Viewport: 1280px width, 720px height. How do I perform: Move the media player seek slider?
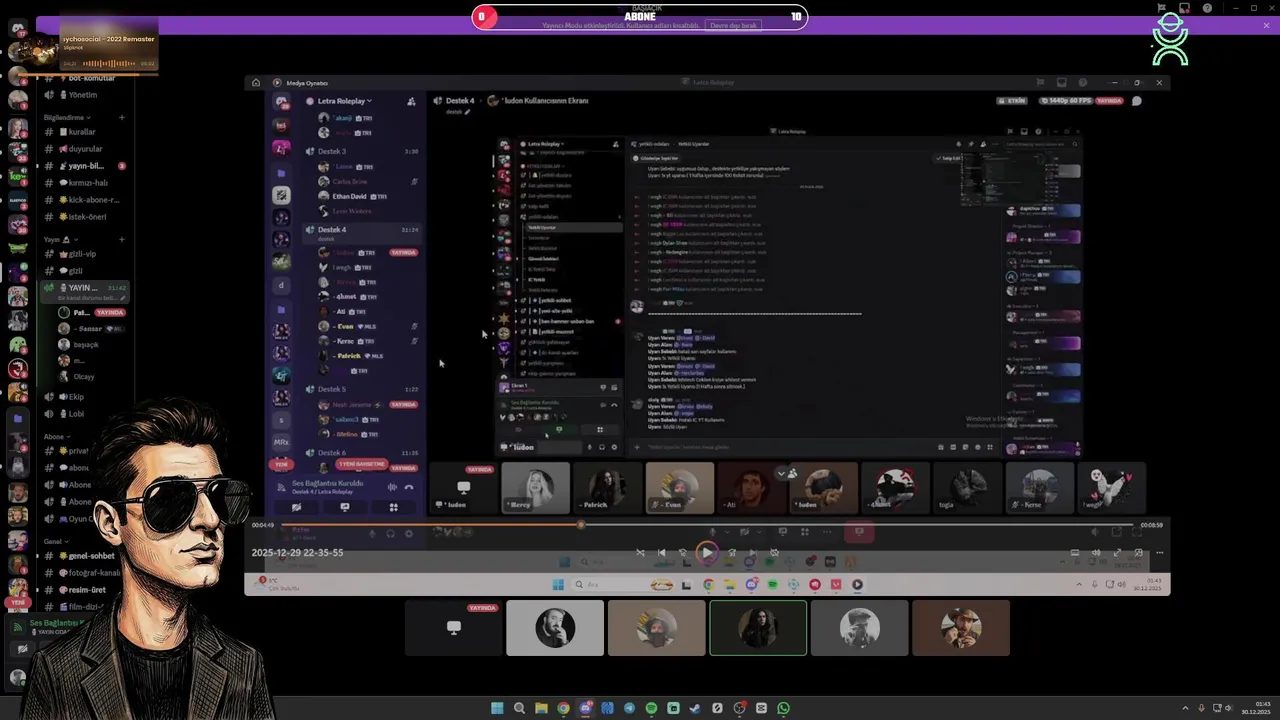(581, 525)
